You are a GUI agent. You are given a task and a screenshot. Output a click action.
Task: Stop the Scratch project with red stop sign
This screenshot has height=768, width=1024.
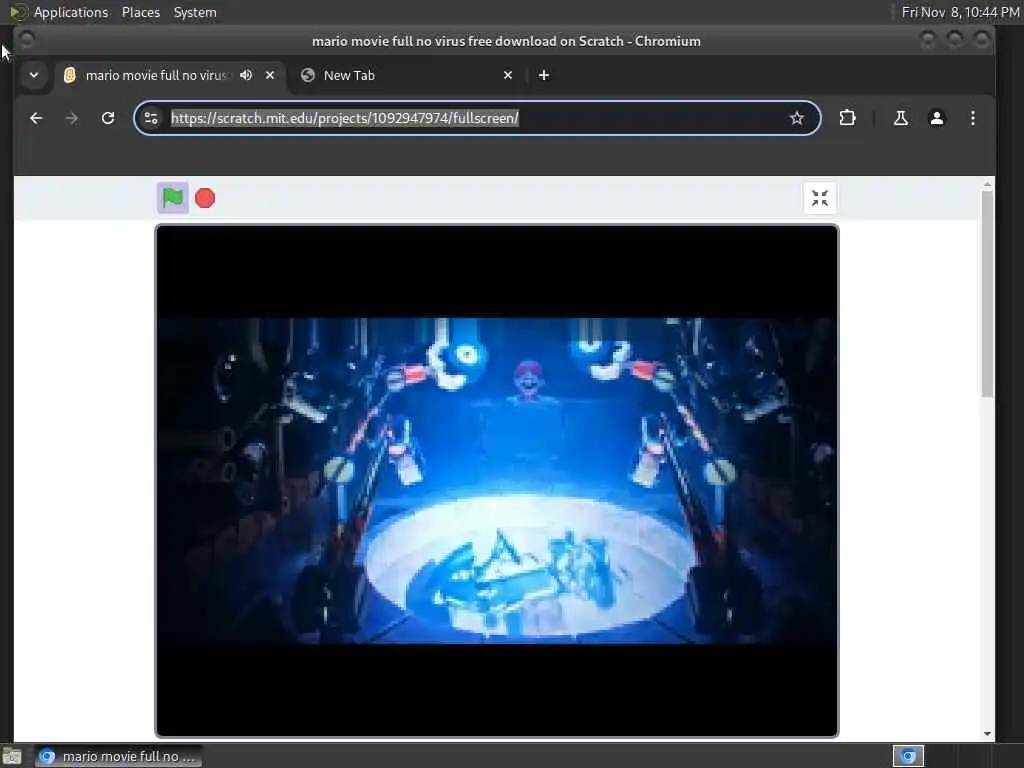[x=205, y=198]
